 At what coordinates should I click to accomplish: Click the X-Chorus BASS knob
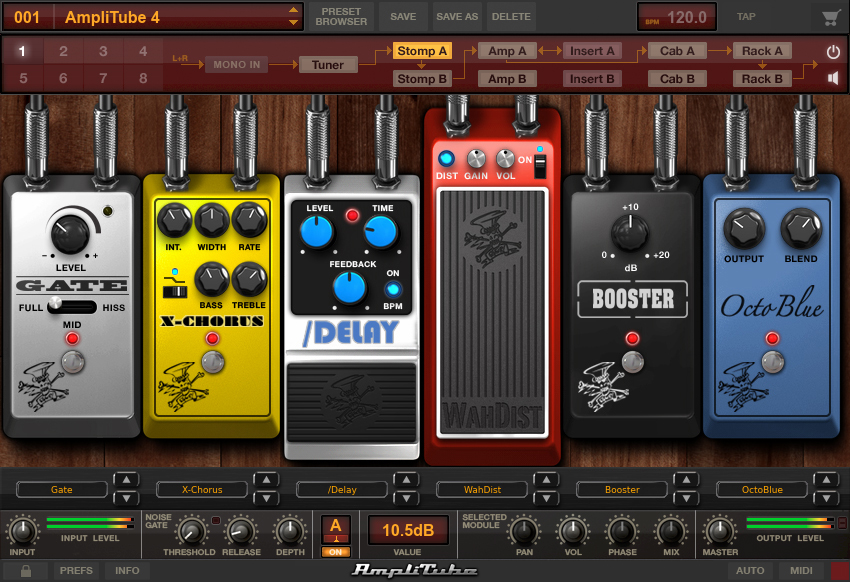point(211,279)
